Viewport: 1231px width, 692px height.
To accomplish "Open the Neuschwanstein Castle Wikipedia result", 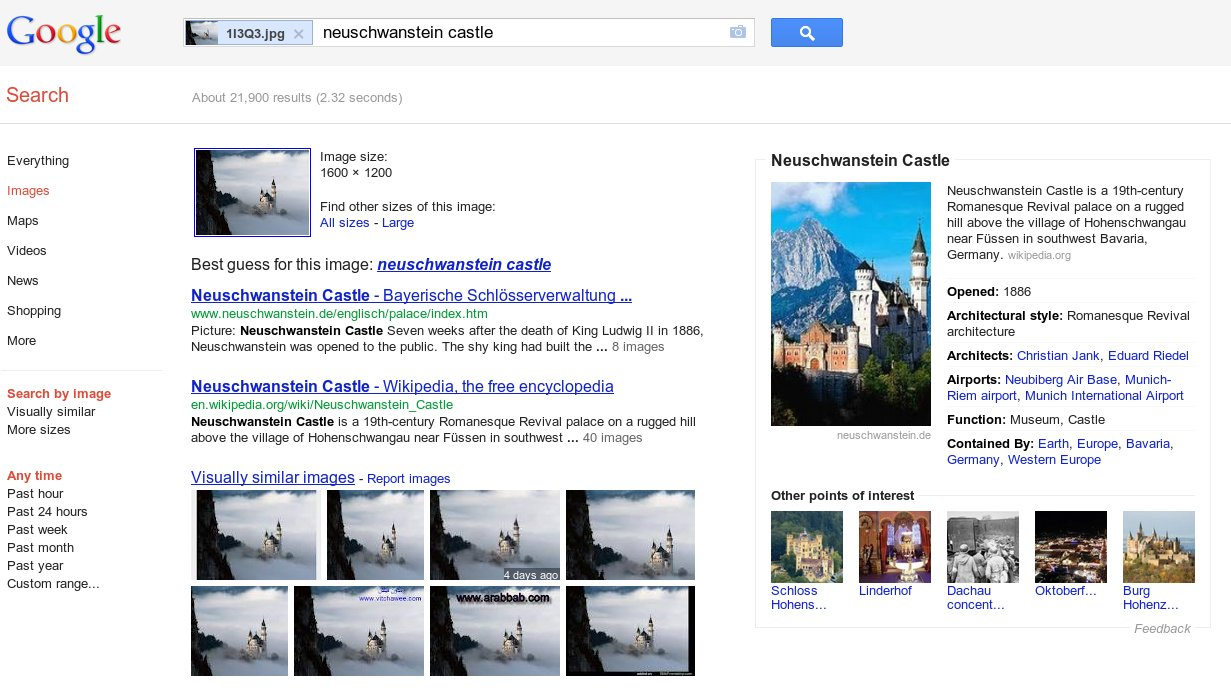I will pyautogui.click(x=402, y=387).
